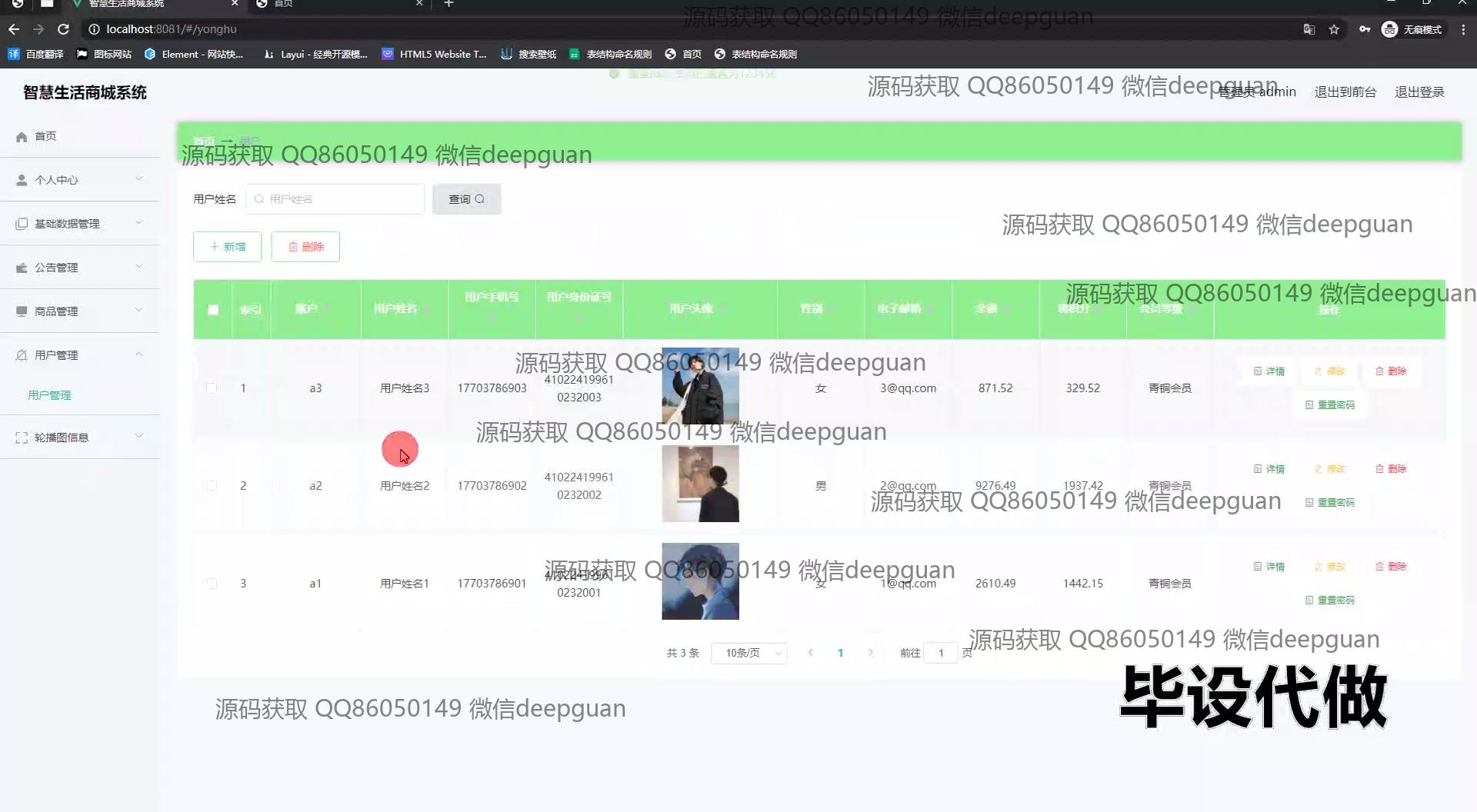
Task: Click the 首页 home icon in sidebar
Action: click(22, 137)
